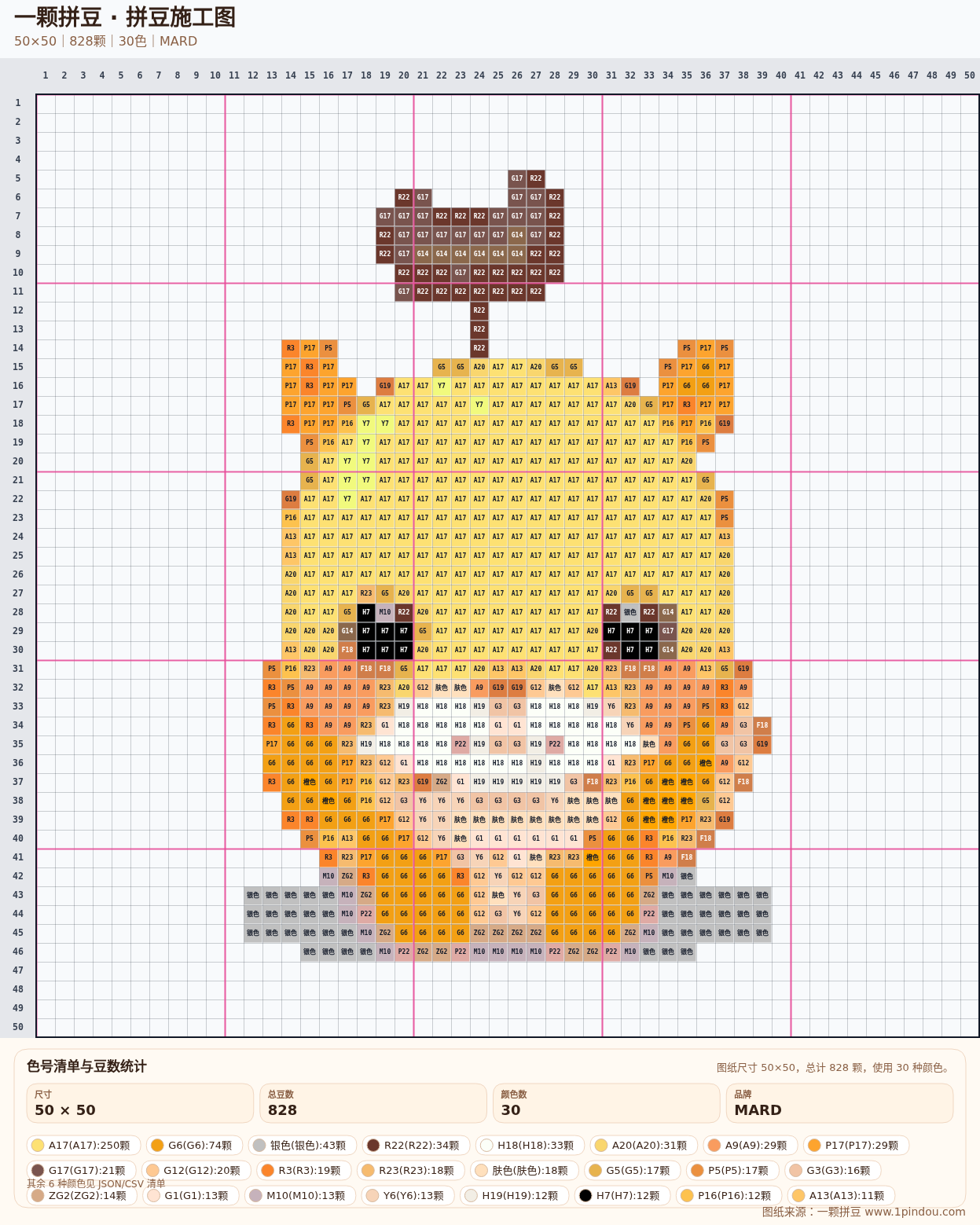
Task: Click the 尺寸 50 × 50 stat card
Action: pyautogui.click(x=140, y=1103)
